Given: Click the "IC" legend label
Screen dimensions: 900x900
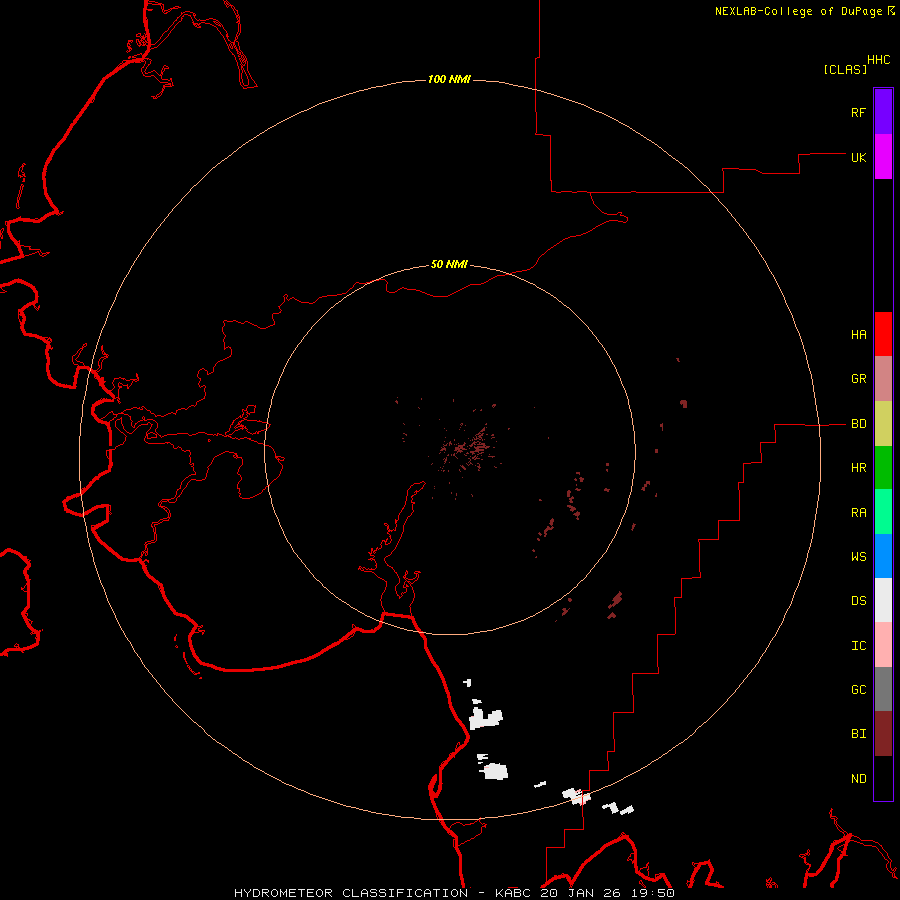Looking at the screenshot, I should click(x=858, y=646).
